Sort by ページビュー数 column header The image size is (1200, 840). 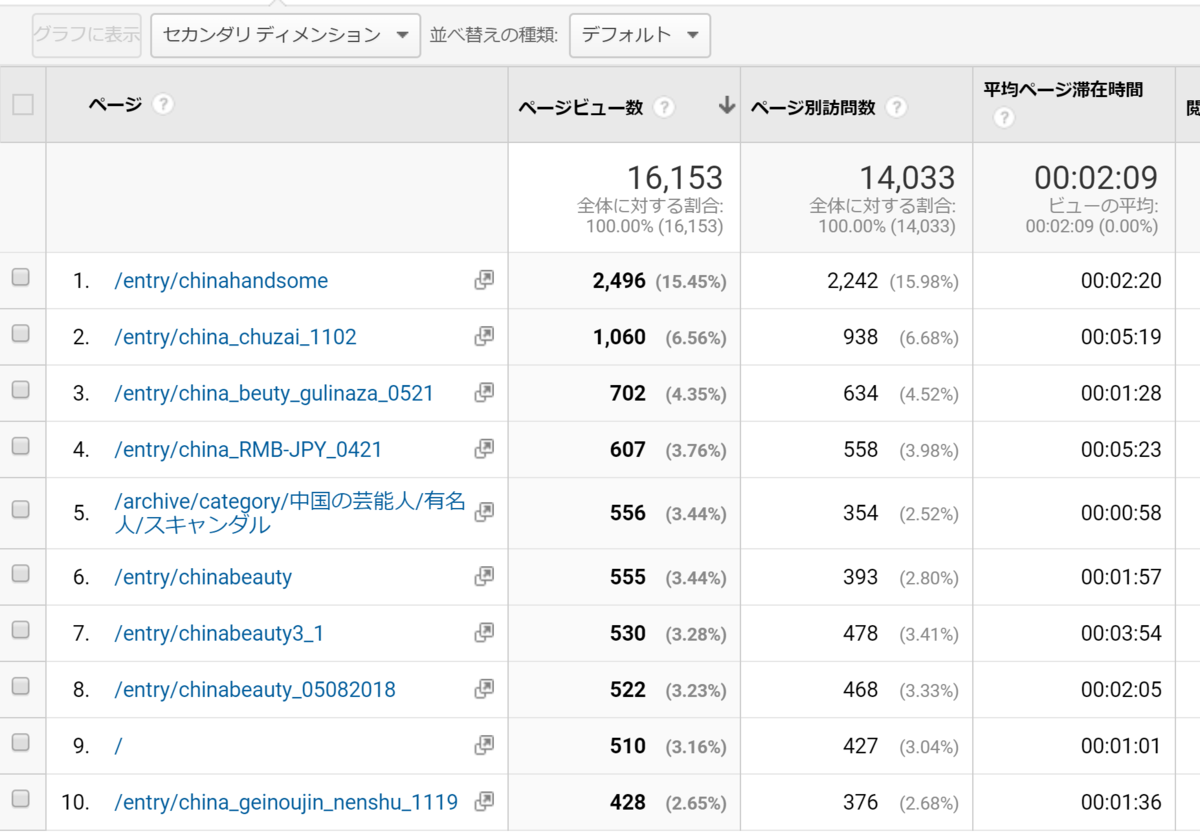(x=581, y=107)
